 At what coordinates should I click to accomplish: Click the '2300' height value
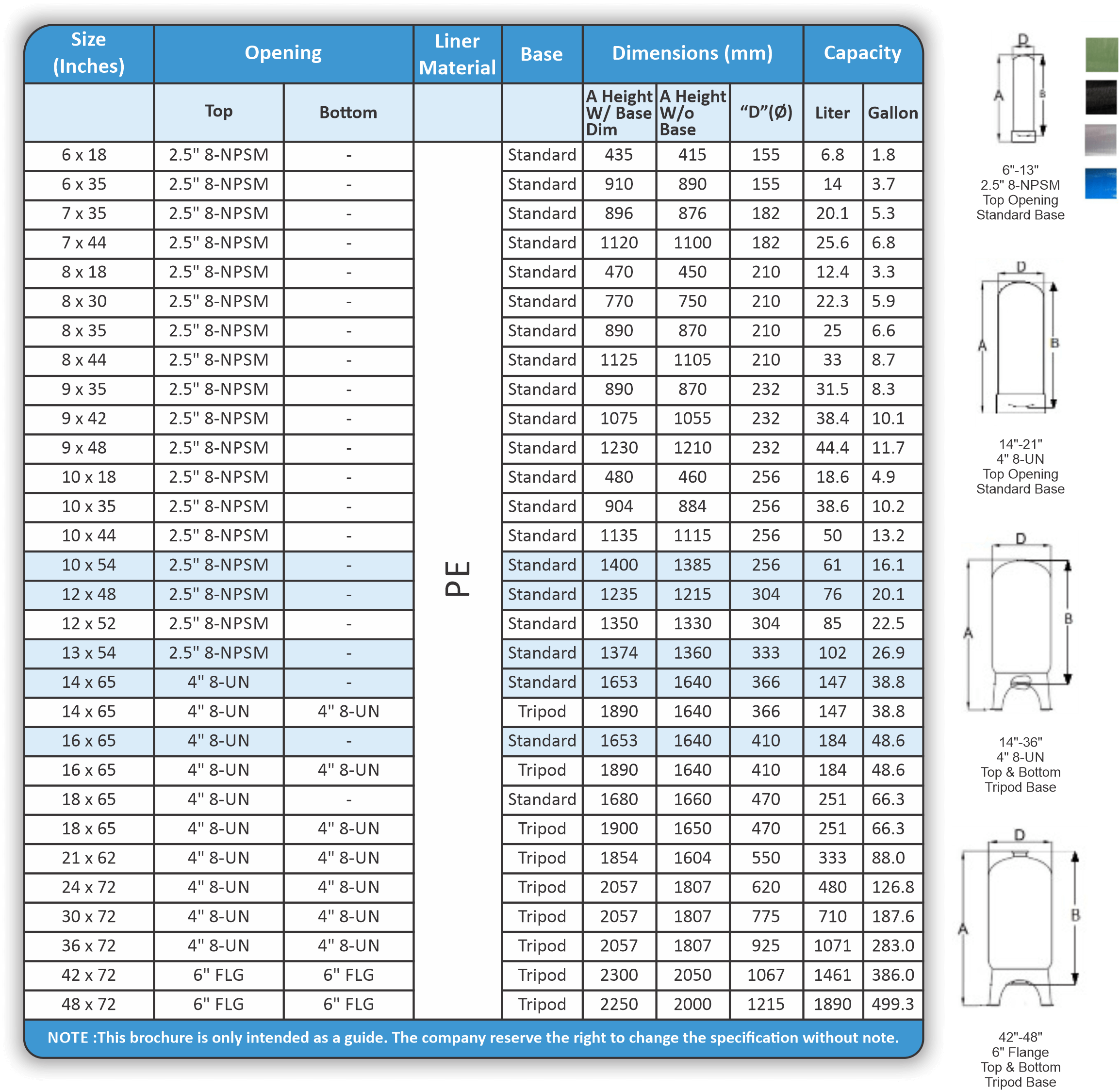[619, 976]
